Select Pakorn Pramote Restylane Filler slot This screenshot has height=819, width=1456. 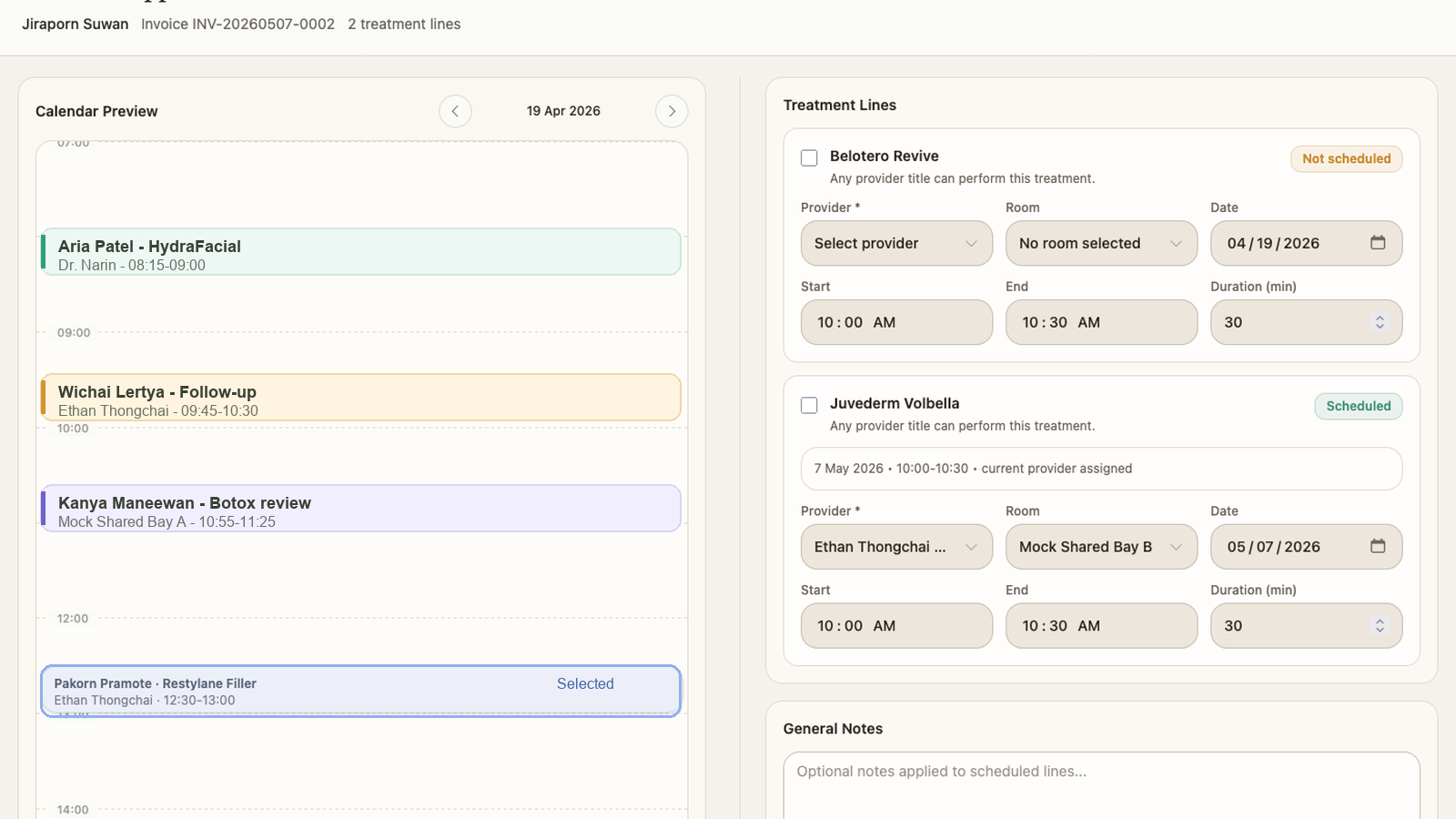coord(361,692)
